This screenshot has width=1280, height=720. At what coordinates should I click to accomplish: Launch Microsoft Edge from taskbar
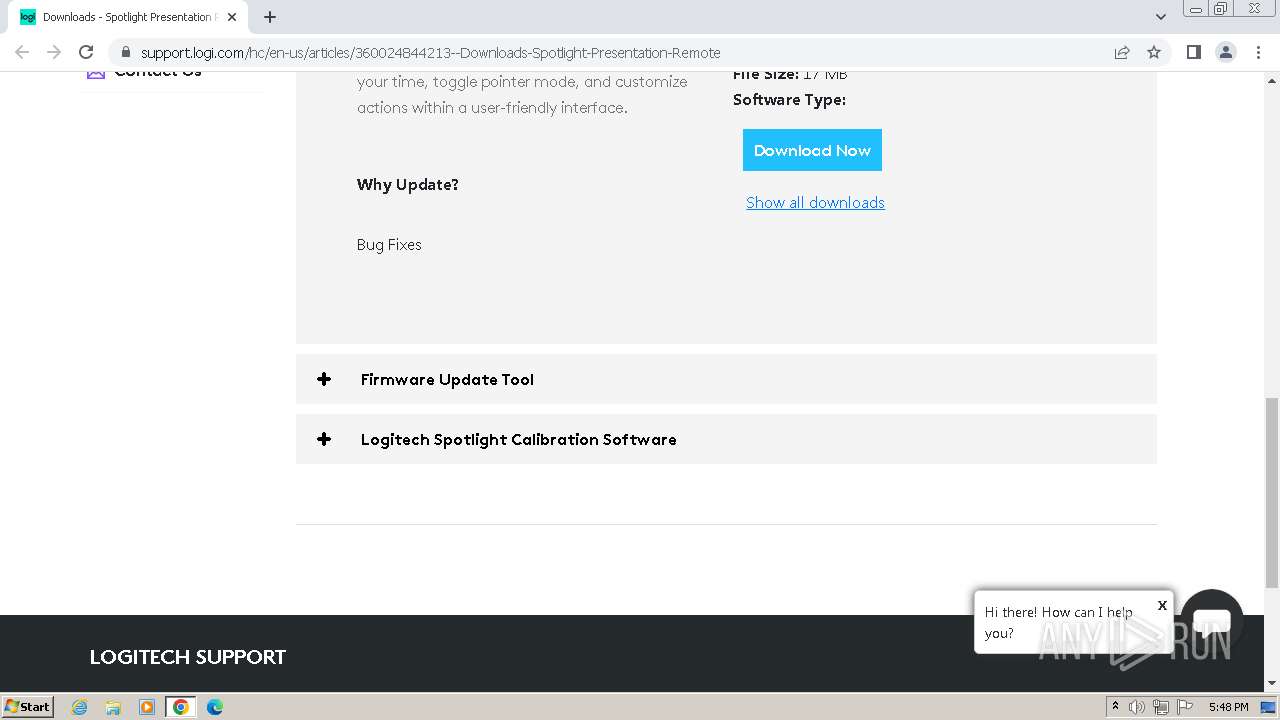coord(215,707)
